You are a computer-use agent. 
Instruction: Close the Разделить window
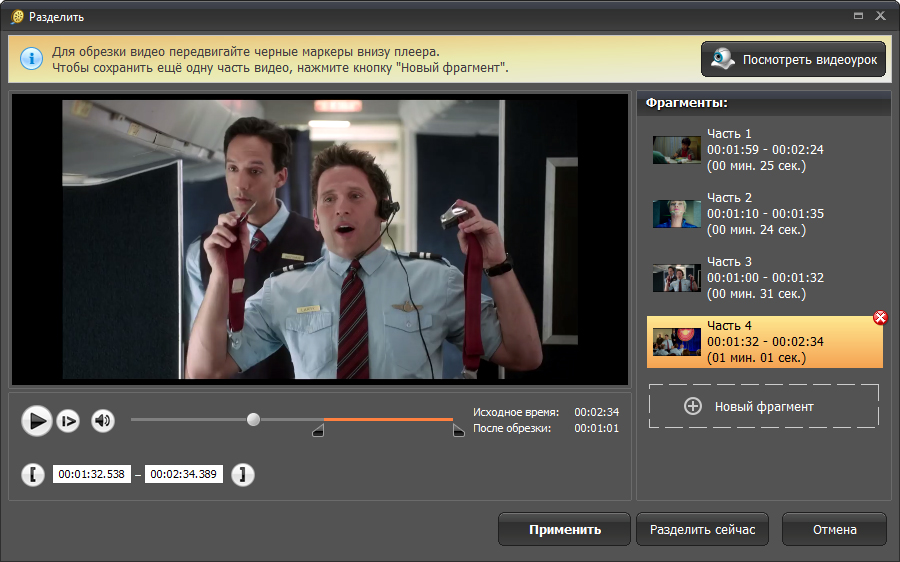[x=880, y=16]
